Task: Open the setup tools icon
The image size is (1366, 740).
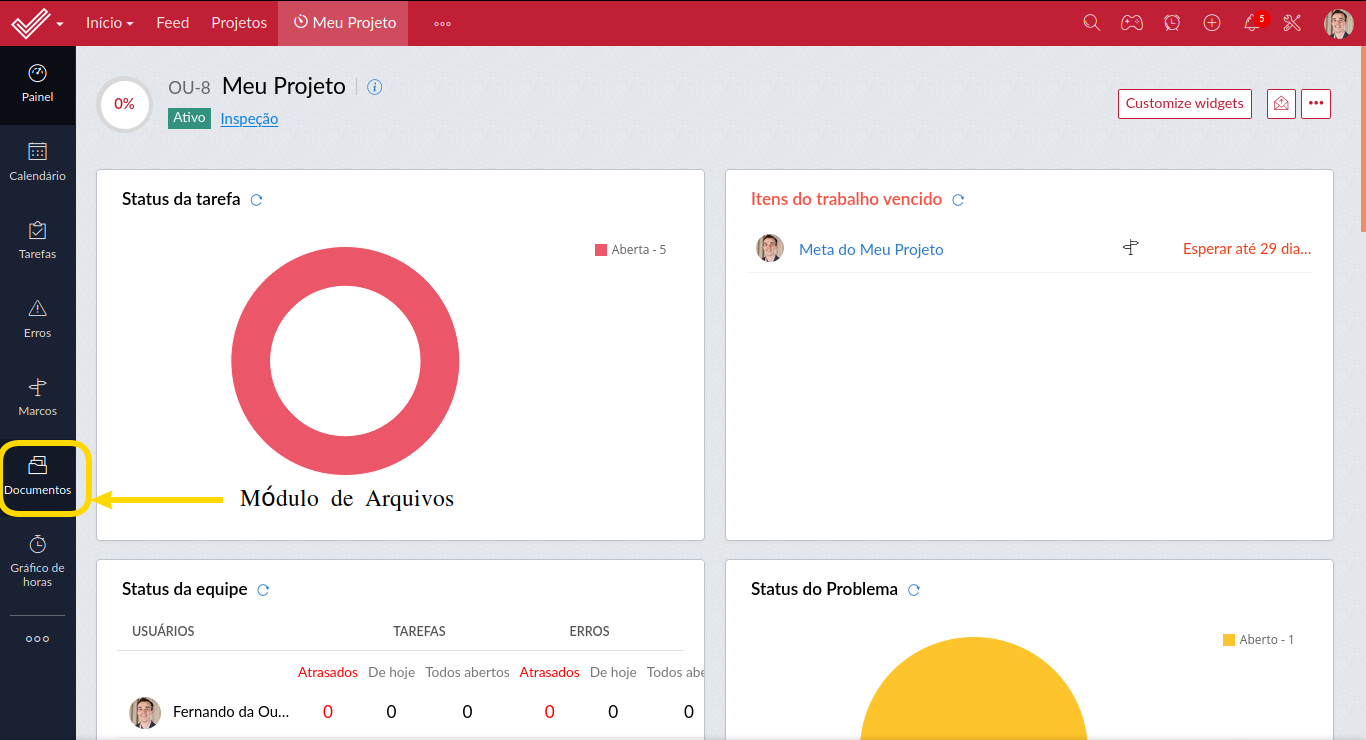Action: (1292, 22)
